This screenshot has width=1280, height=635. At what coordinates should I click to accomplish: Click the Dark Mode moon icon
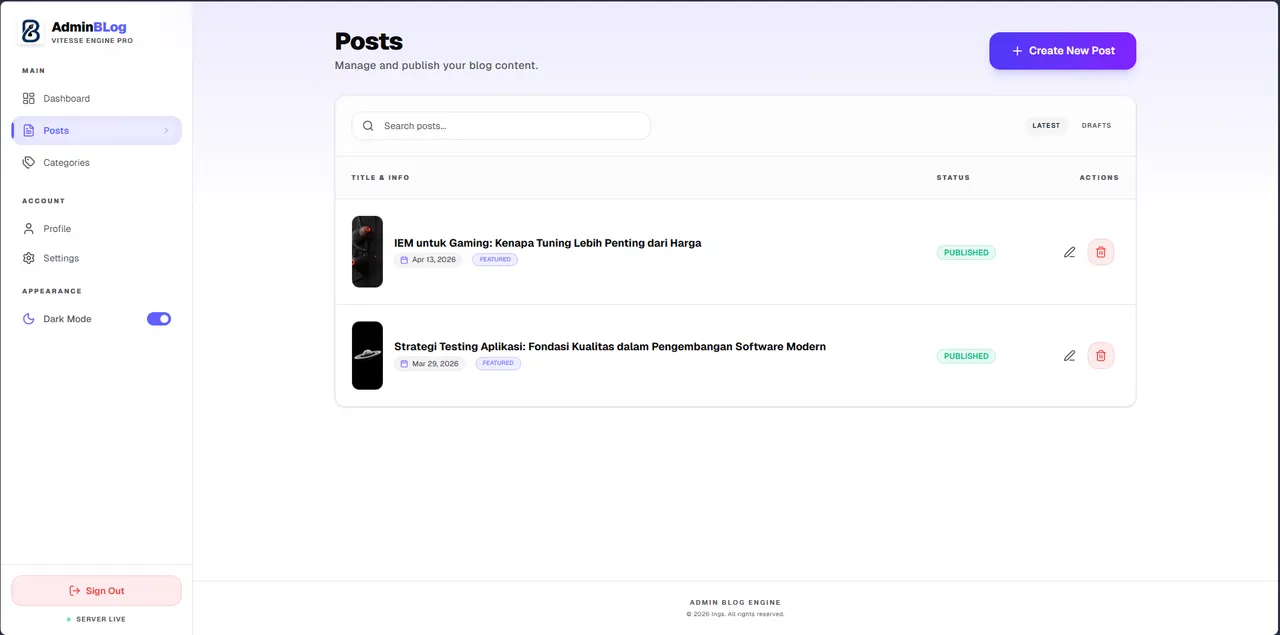(29, 319)
